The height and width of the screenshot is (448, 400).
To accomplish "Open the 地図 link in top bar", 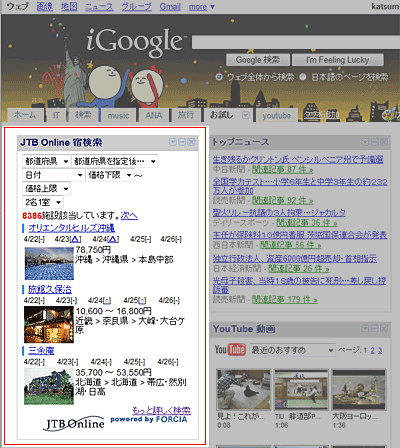I will click(x=69, y=7).
